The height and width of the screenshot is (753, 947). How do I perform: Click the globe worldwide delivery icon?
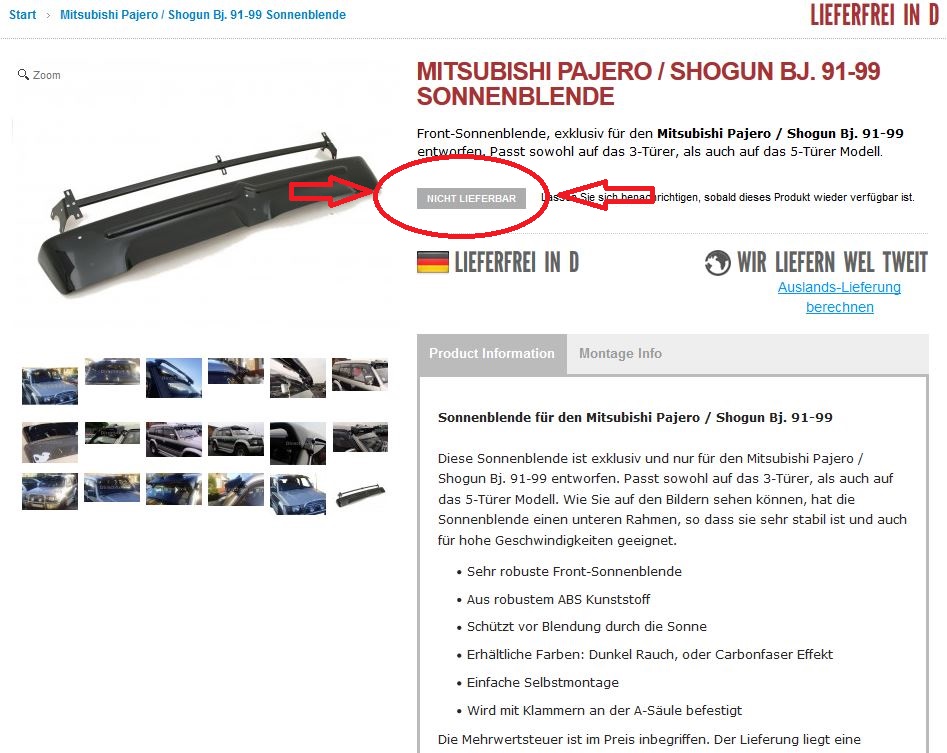717,263
